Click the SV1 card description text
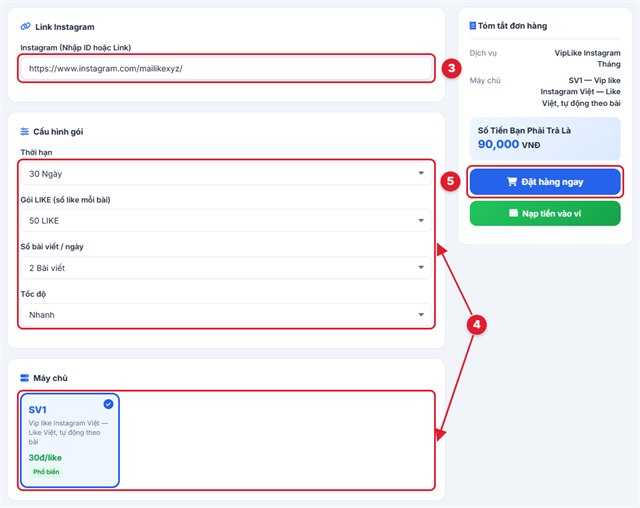 [x=68, y=433]
